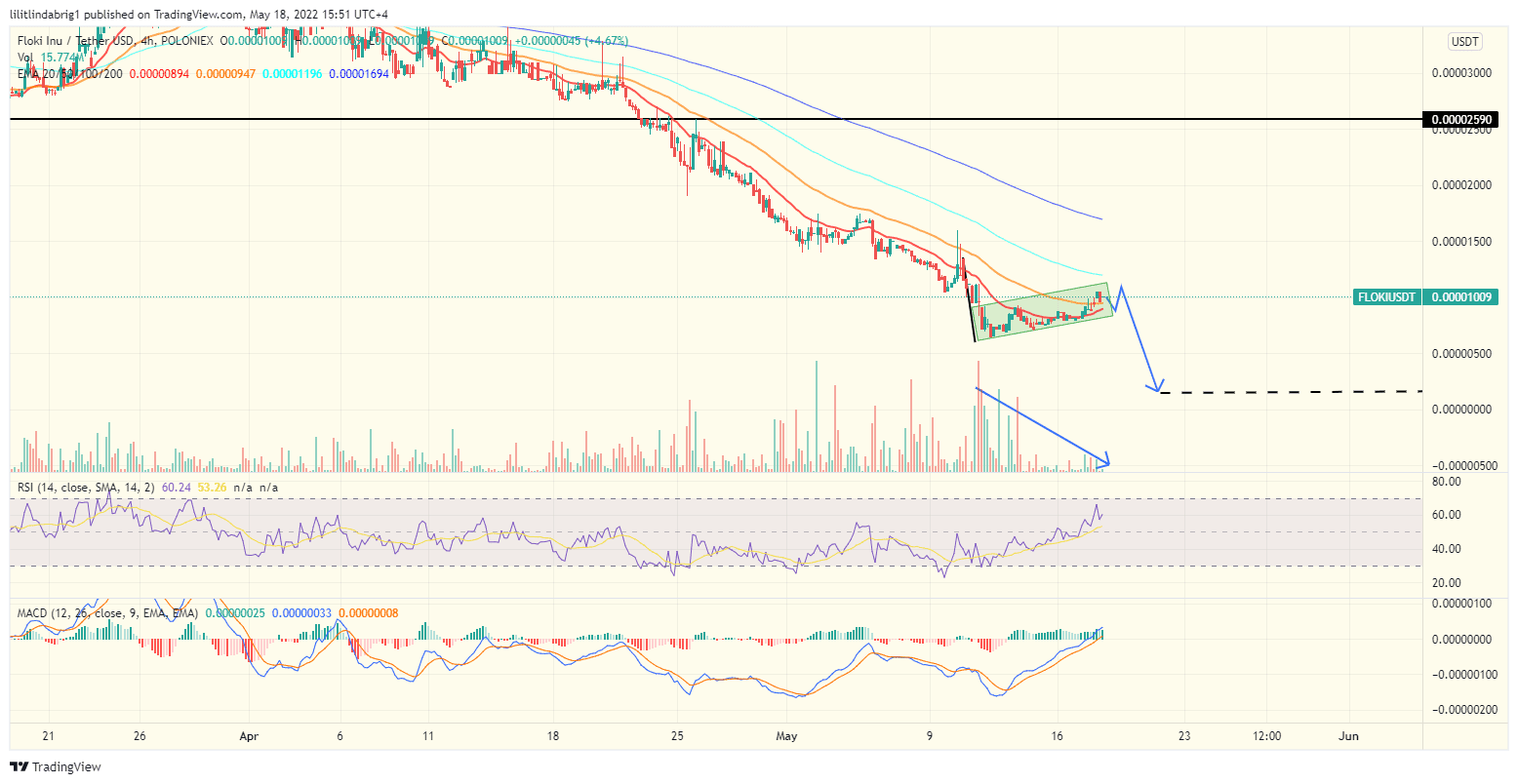The height and width of the screenshot is (784, 1518).
Task: Click the +4.67% change value in legend
Action: coord(602,41)
